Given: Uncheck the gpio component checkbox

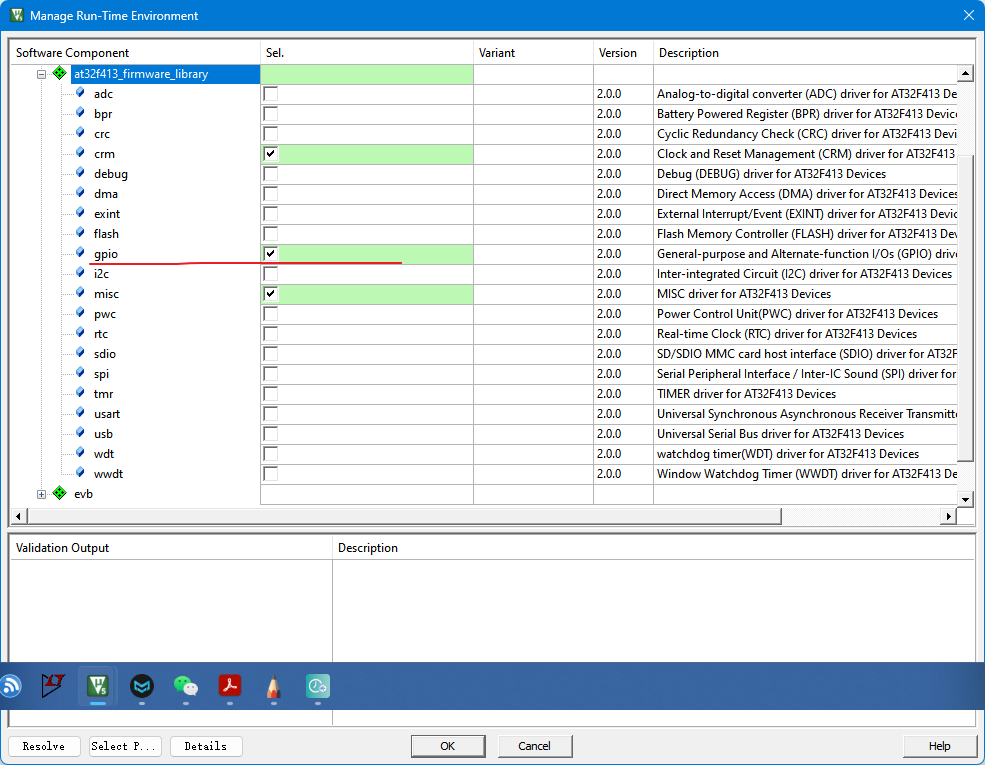Looking at the screenshot, I should click(271, 254).
